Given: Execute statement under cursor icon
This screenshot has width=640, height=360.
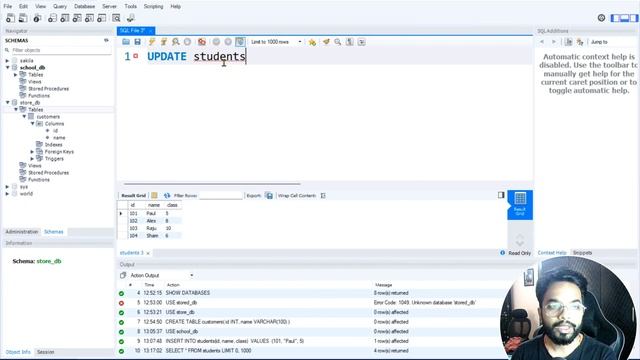Looking at the screenshot, I should pos(164,42).
